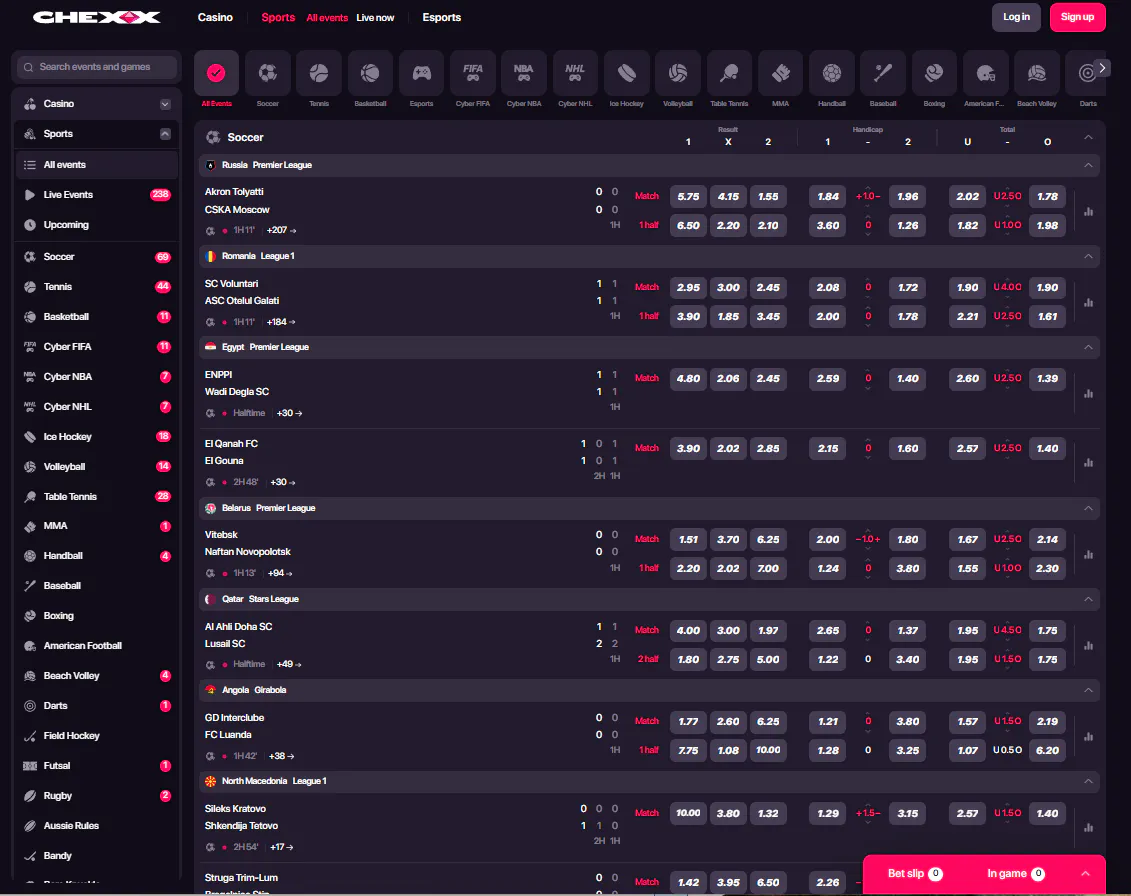Choose the Cyber NBA category icon
The width and height of the screenshot is (1131, 896).
tap(524, 73)
